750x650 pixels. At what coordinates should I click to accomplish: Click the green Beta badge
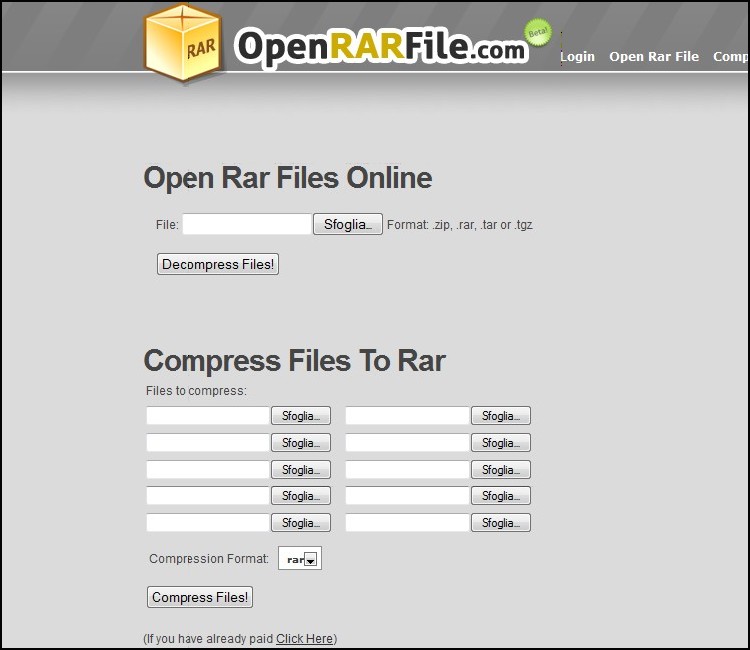538,33
